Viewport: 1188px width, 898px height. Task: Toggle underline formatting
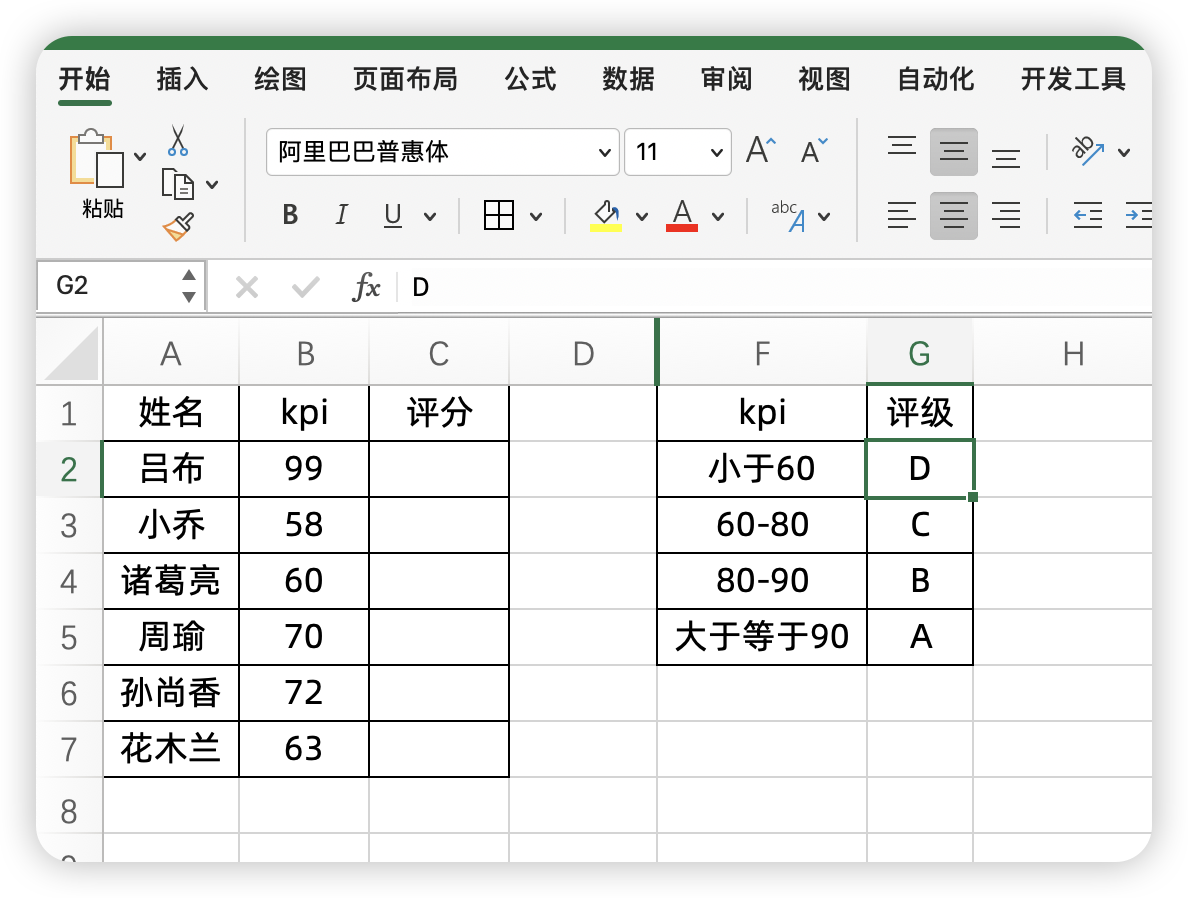(x=392, y=215)
